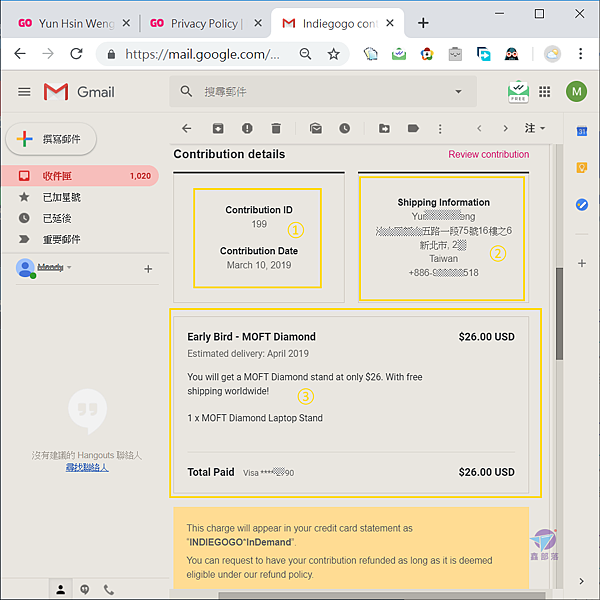This screenshot has width=600, height=600.
Task: Click the 尋找聯絡人 find contacts link
Action: click(x=87, y=467)
